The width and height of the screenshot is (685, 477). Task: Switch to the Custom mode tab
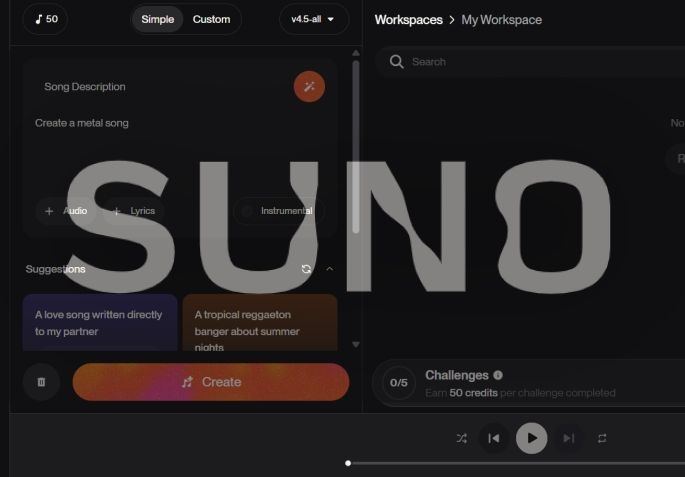click(x=211, y=20)
